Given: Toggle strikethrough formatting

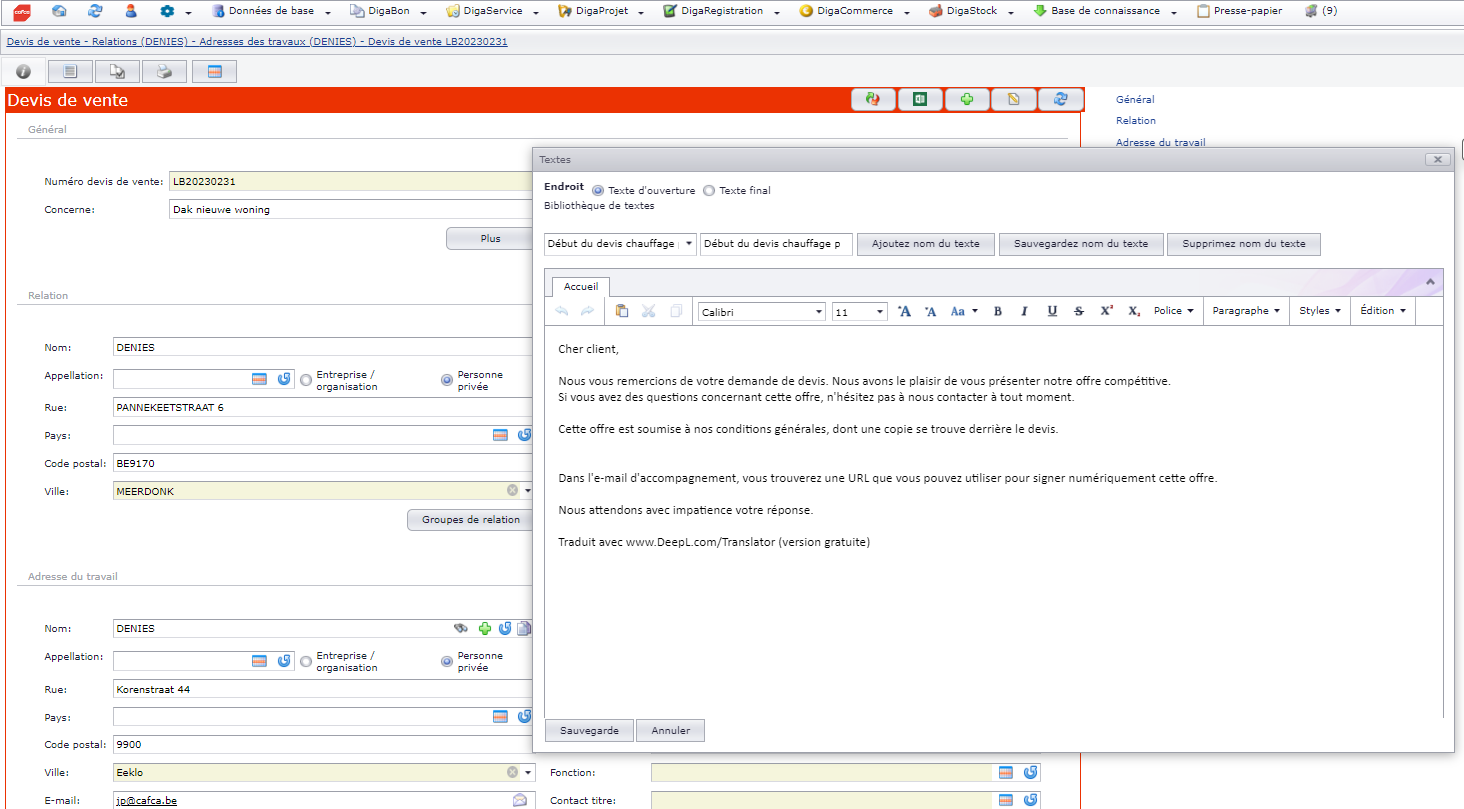Looking at the screenshot, I should (1079, 311).
